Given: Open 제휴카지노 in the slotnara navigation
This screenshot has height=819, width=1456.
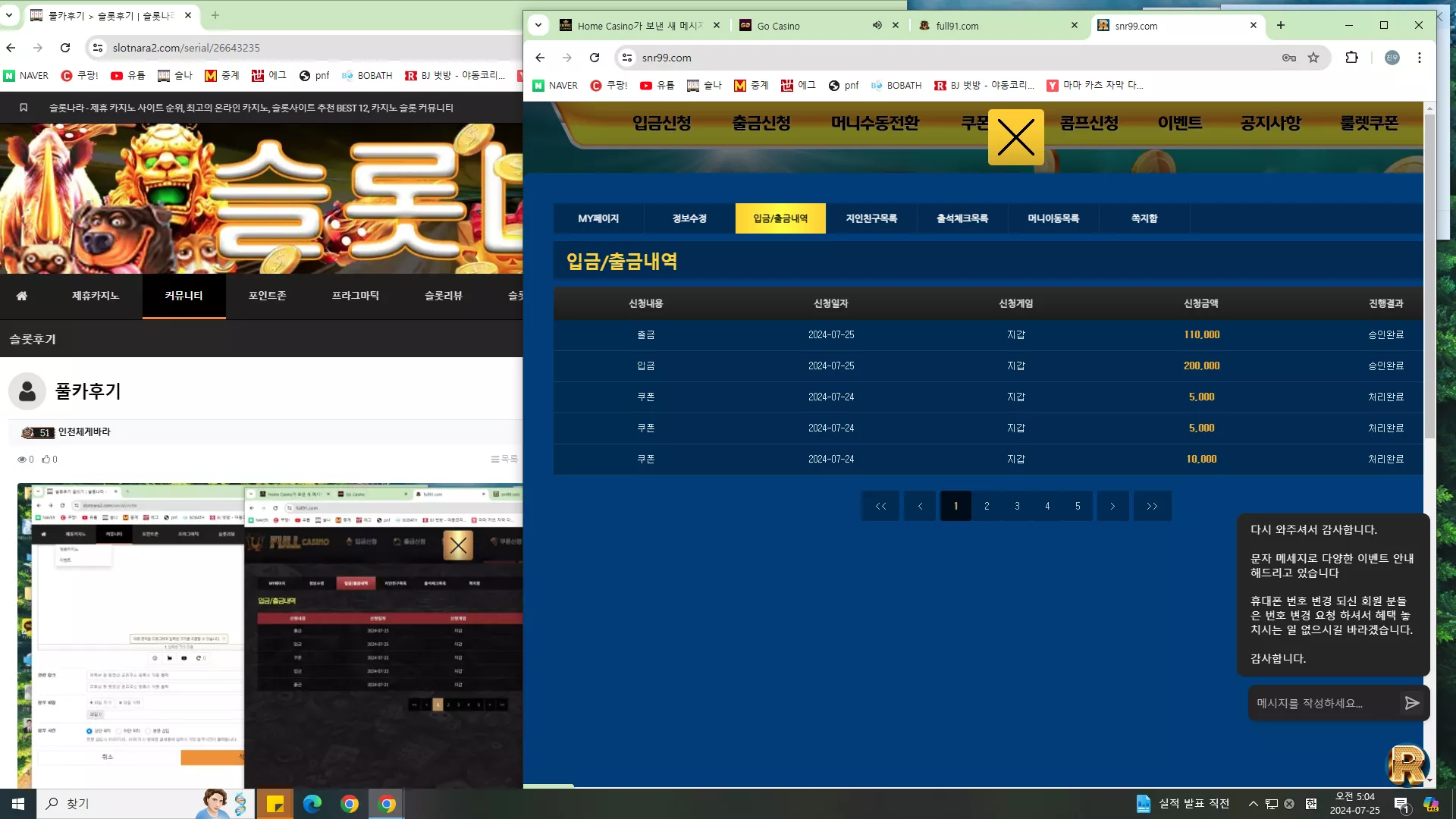Looking at the screenshot, I should (x=96, y=296).
